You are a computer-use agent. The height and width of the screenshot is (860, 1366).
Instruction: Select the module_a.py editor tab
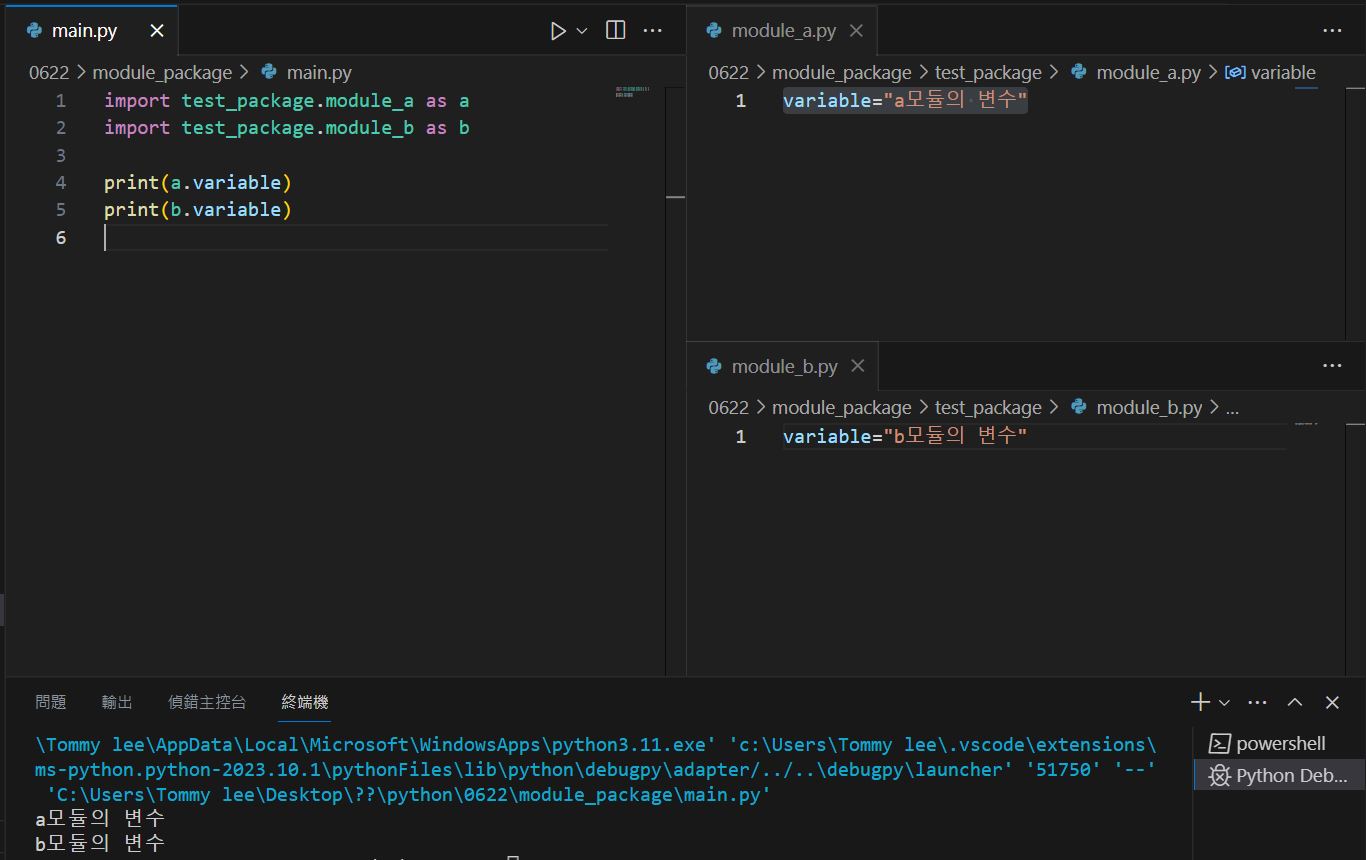click(x=783, y=30)
